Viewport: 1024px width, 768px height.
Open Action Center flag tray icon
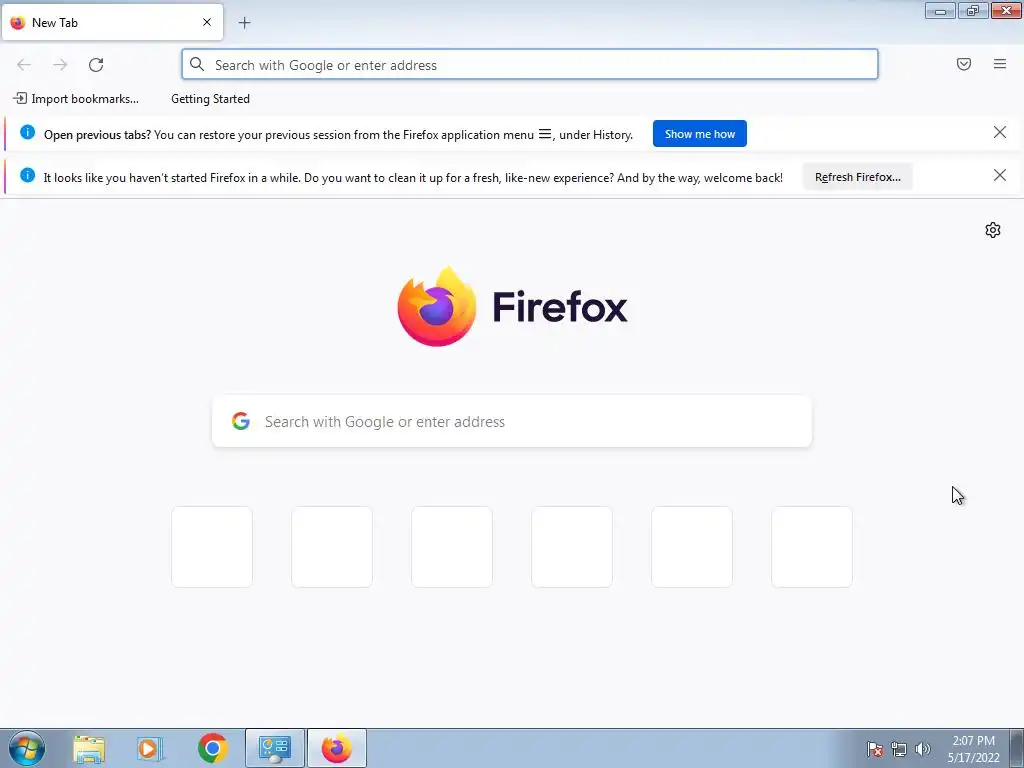tap(875, 749)
